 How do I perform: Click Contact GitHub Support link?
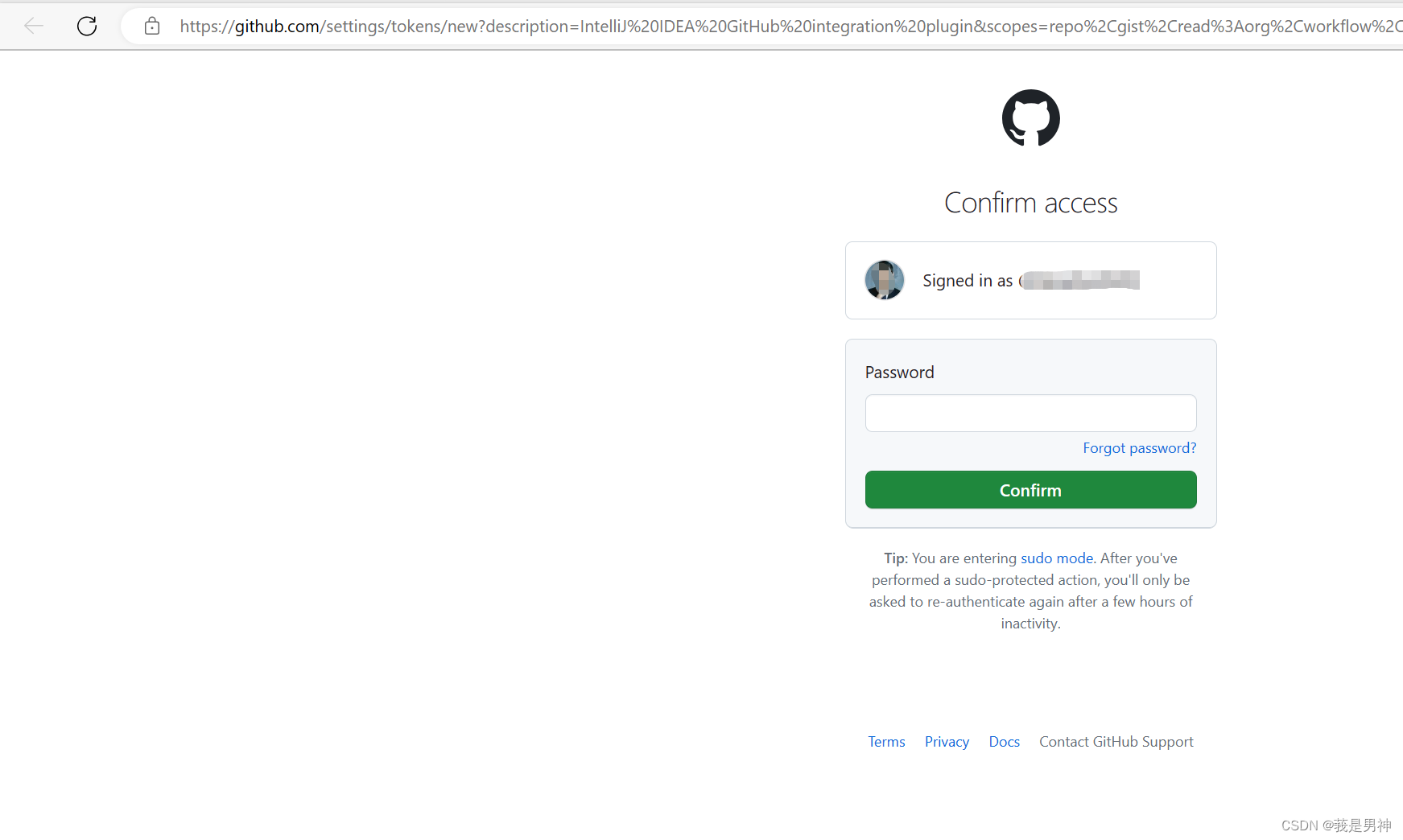(1116, 742)
